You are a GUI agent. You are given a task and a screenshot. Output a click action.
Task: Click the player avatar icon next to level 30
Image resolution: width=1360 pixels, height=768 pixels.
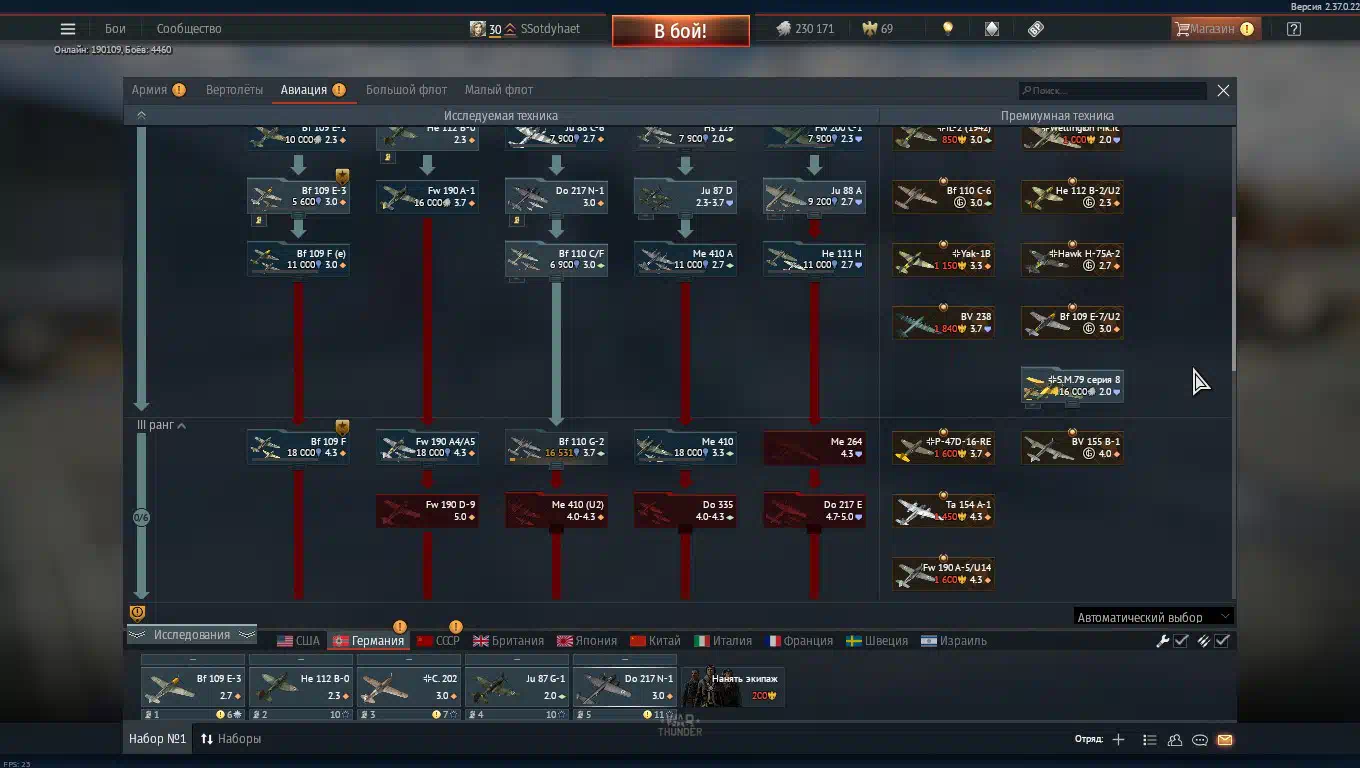click(x=478, y=29)
